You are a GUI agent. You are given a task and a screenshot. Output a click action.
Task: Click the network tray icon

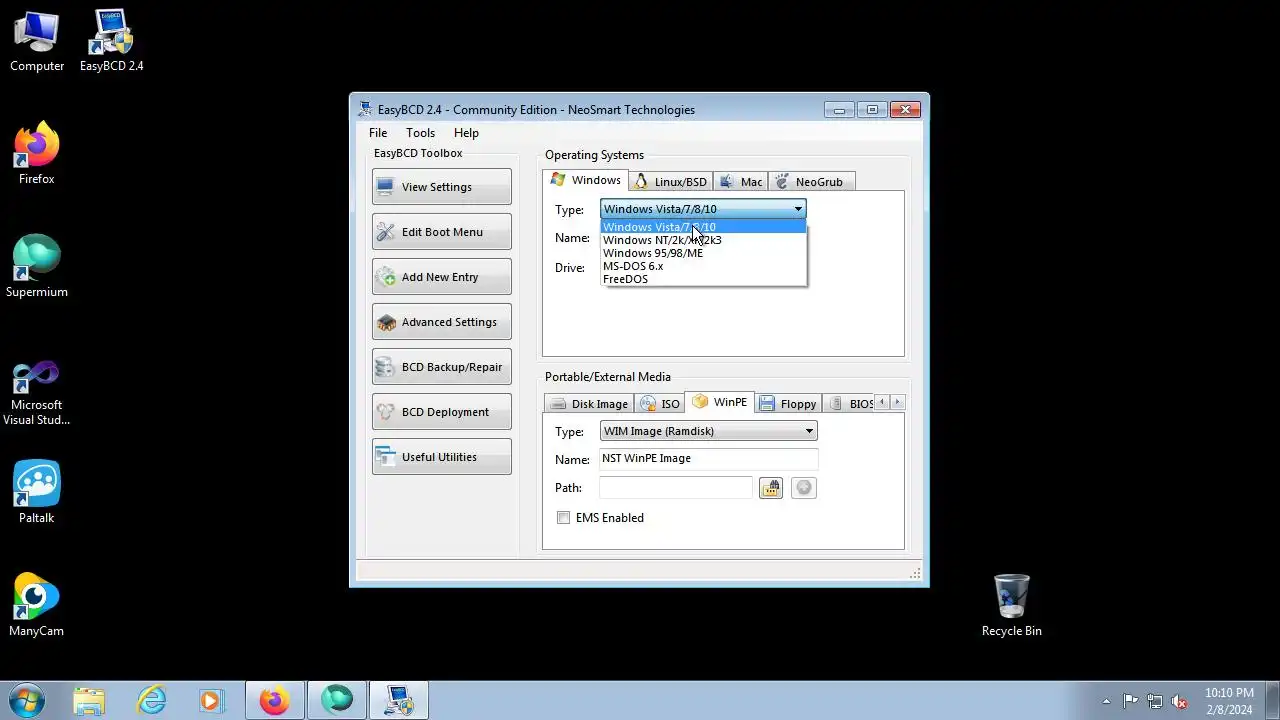click(x=1155, y=701)
